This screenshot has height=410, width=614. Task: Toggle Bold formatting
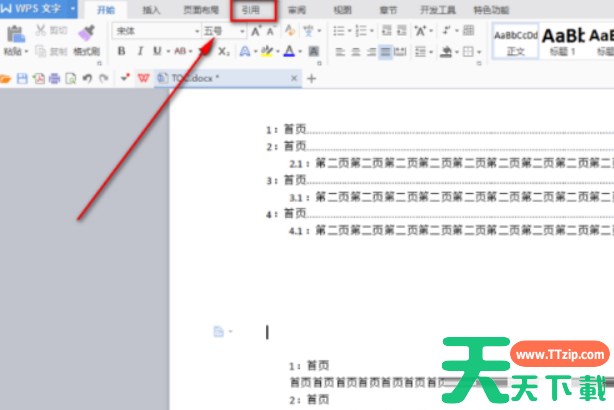(x=121, y=51)
